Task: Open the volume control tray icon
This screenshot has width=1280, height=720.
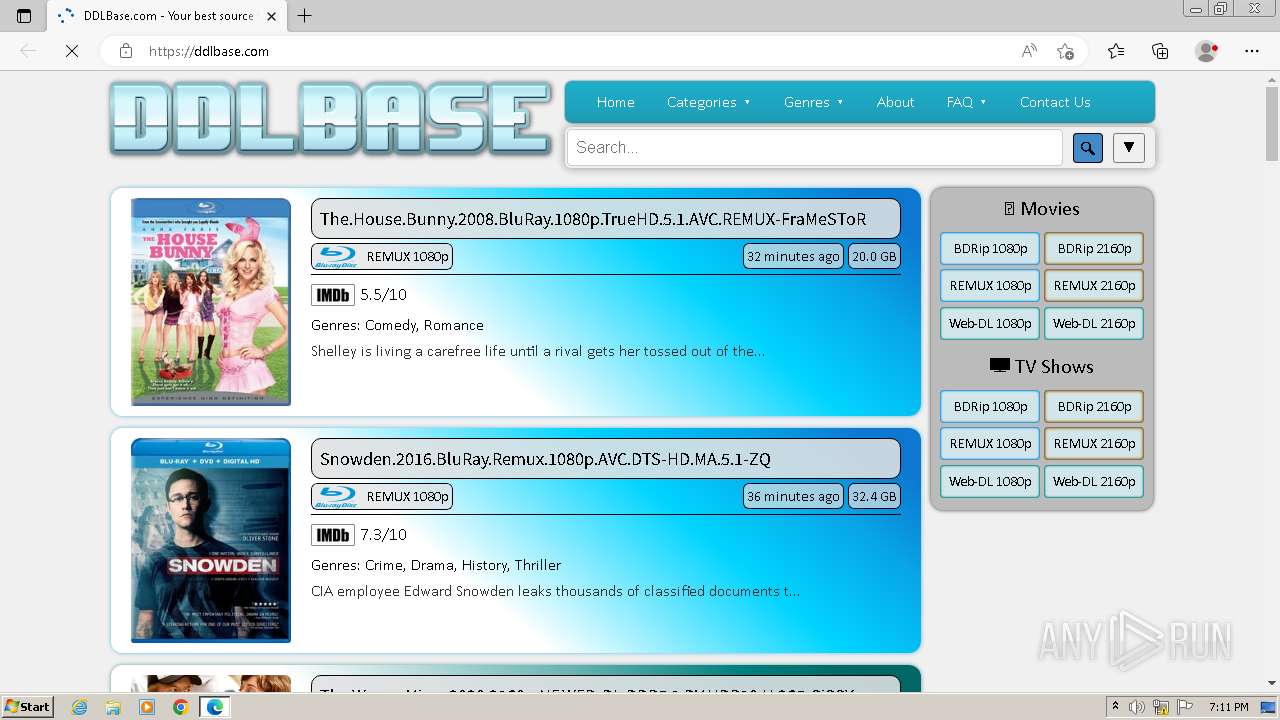Action: point(1137,707)
